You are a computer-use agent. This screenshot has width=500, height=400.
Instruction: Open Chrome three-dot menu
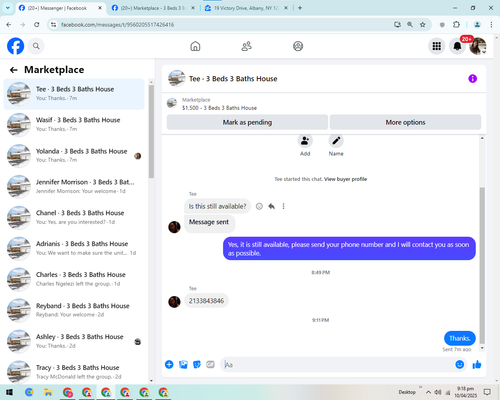click(491, 25)
